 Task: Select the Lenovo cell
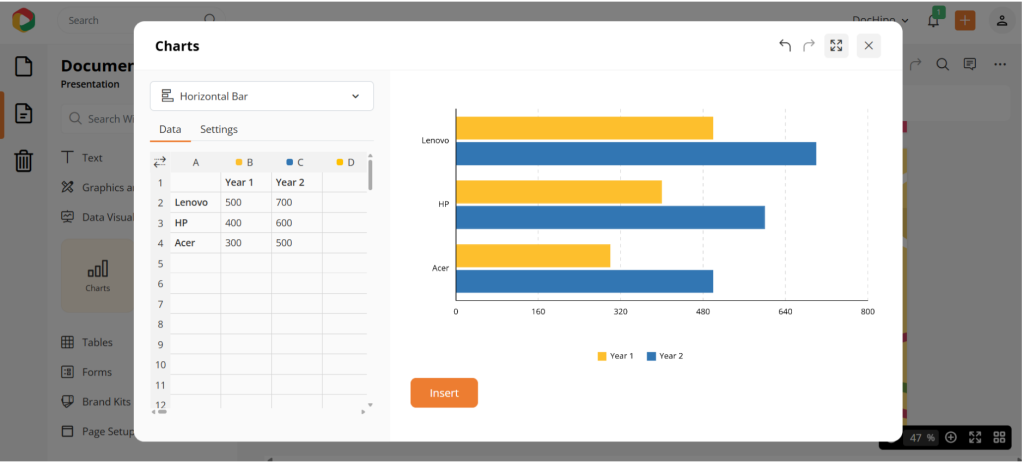coord(195,202)
